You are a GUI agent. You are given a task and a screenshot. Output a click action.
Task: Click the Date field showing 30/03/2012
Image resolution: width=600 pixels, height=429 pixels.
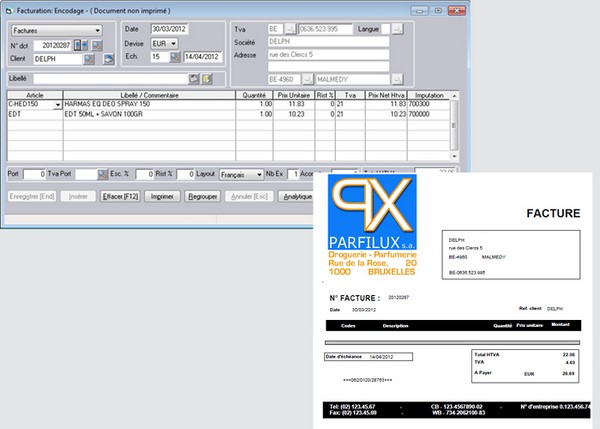(169, 29)
